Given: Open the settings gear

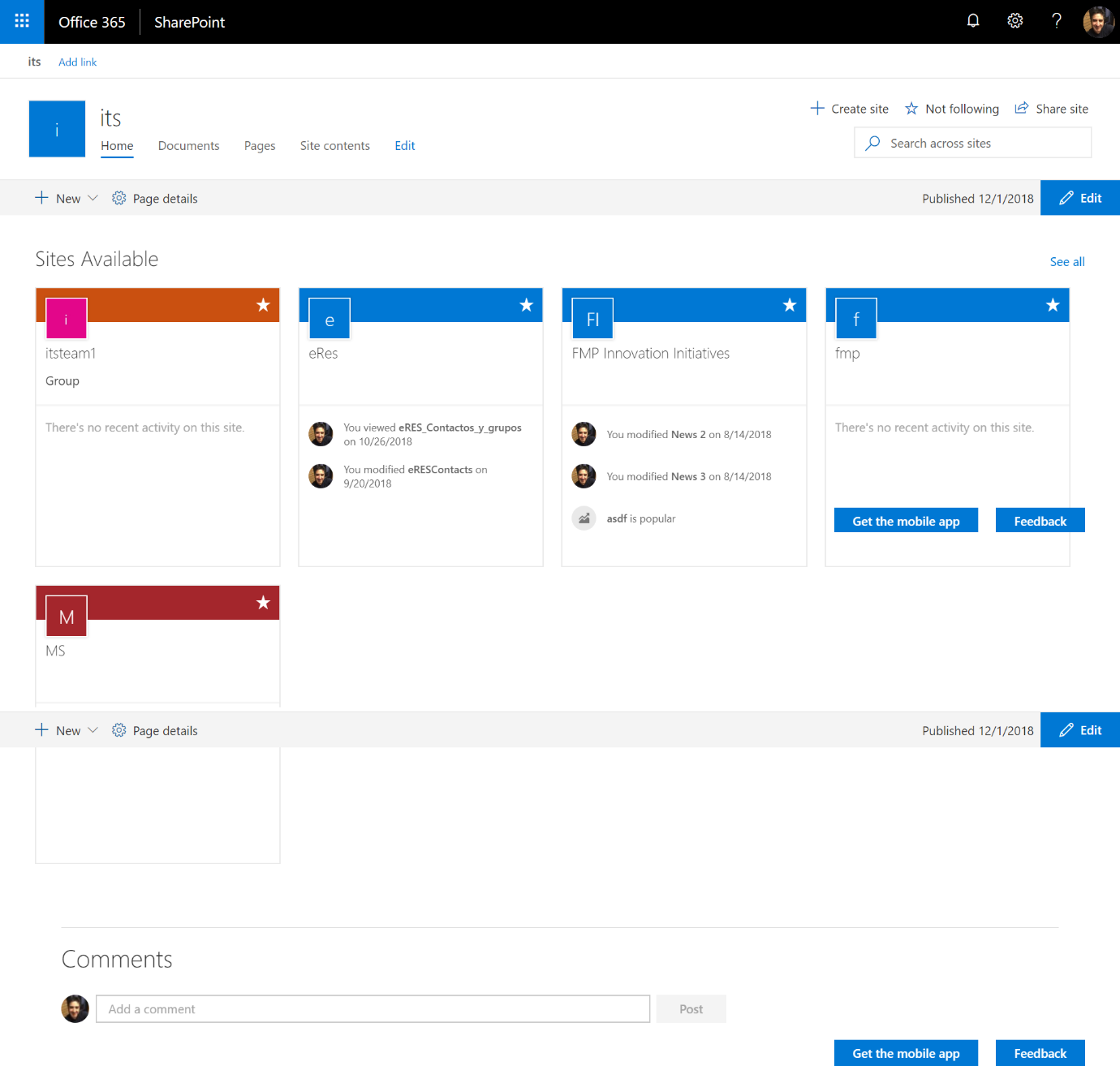Looking at the screenshot, I should click(x=1014, y=21).
